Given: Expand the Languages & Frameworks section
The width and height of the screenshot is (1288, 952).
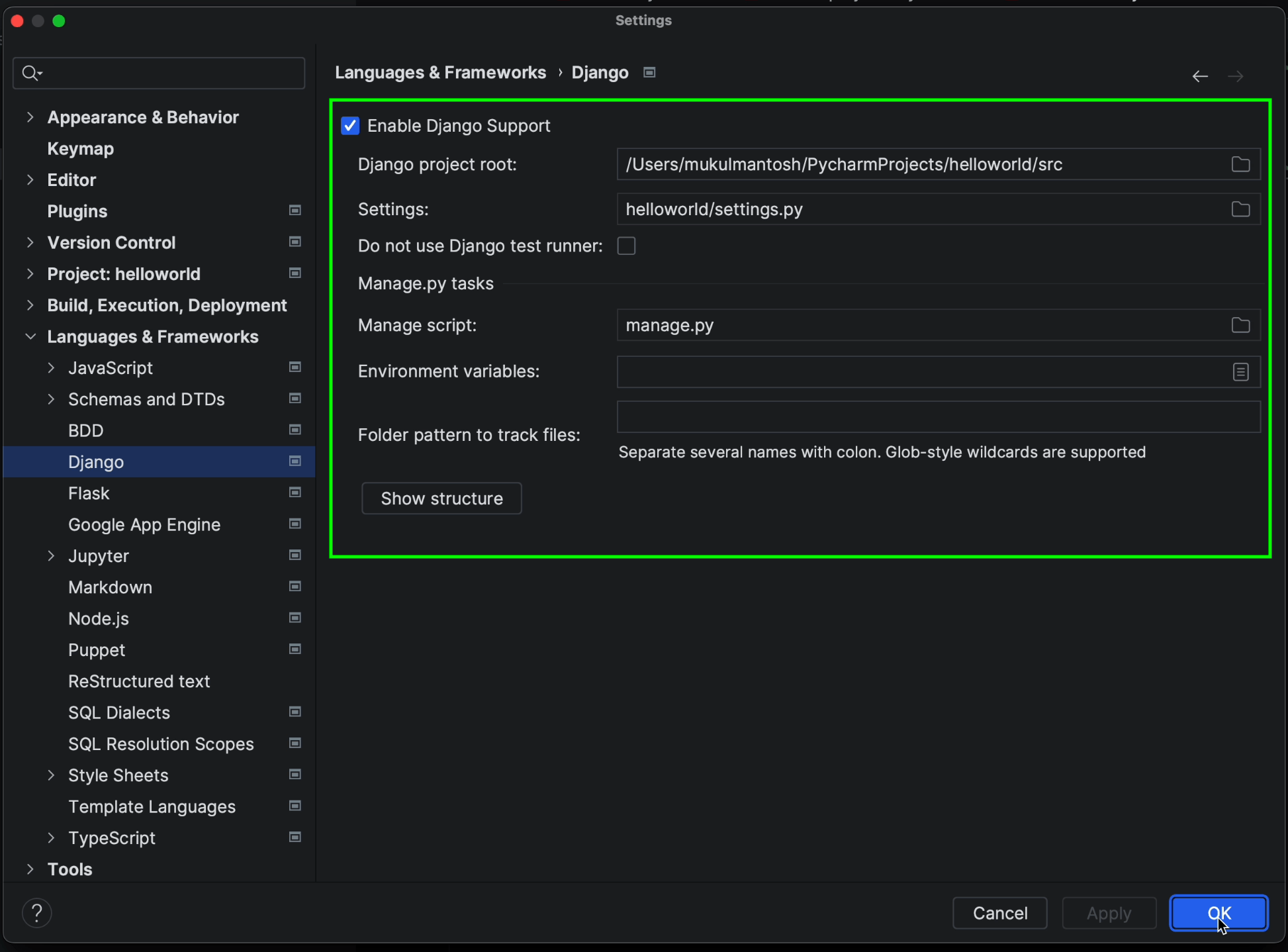Looking at the screenshot, I should (x=30, y=336).
